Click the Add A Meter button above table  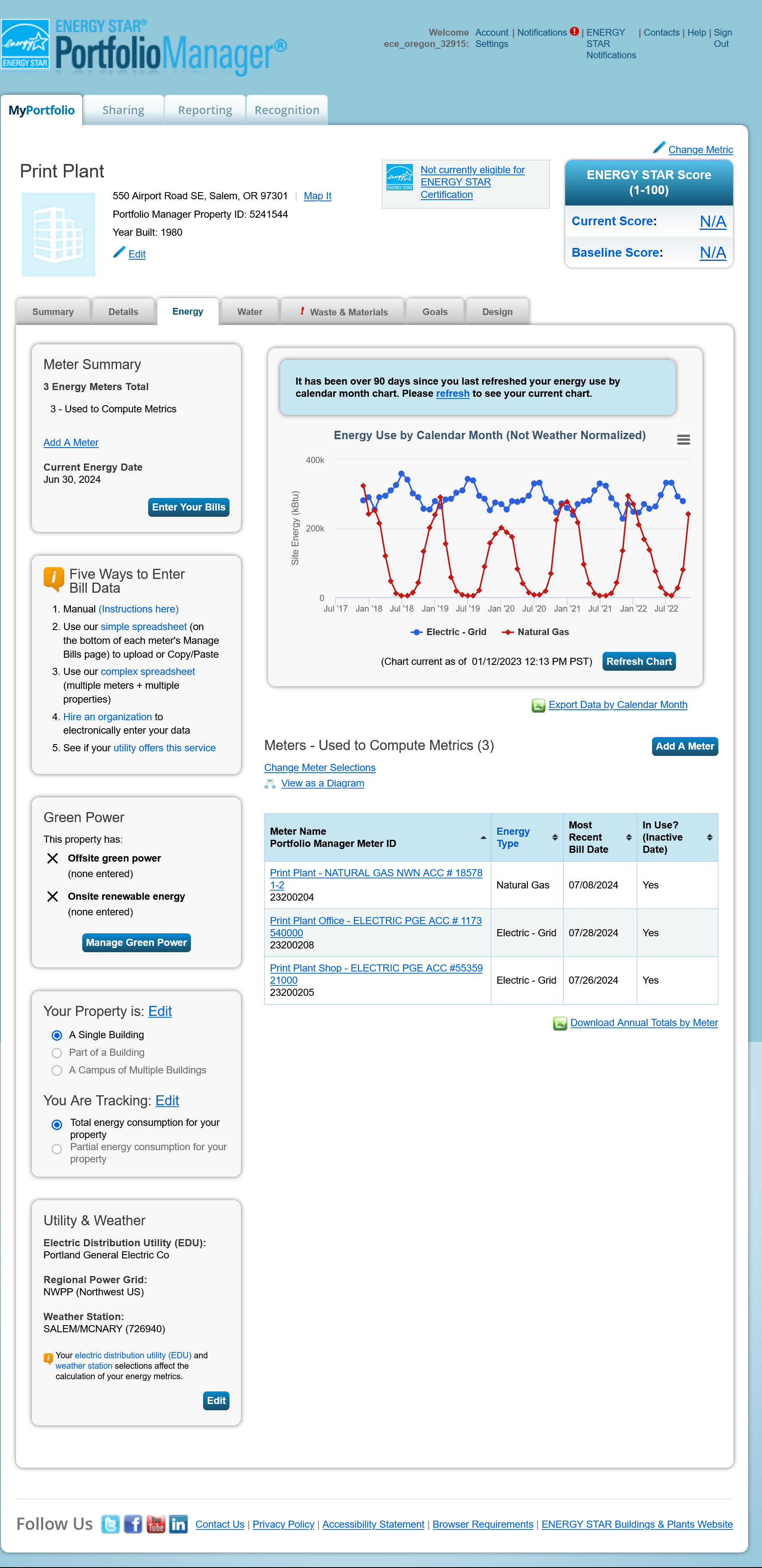coord(685,746)
